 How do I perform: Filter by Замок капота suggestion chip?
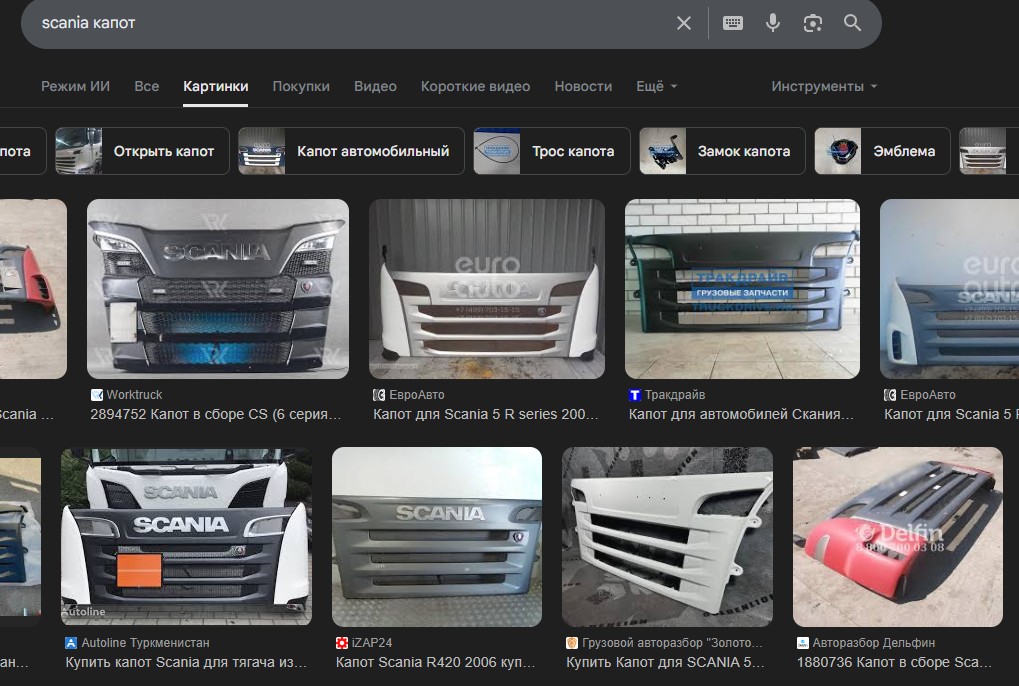(x=722, y=151)
